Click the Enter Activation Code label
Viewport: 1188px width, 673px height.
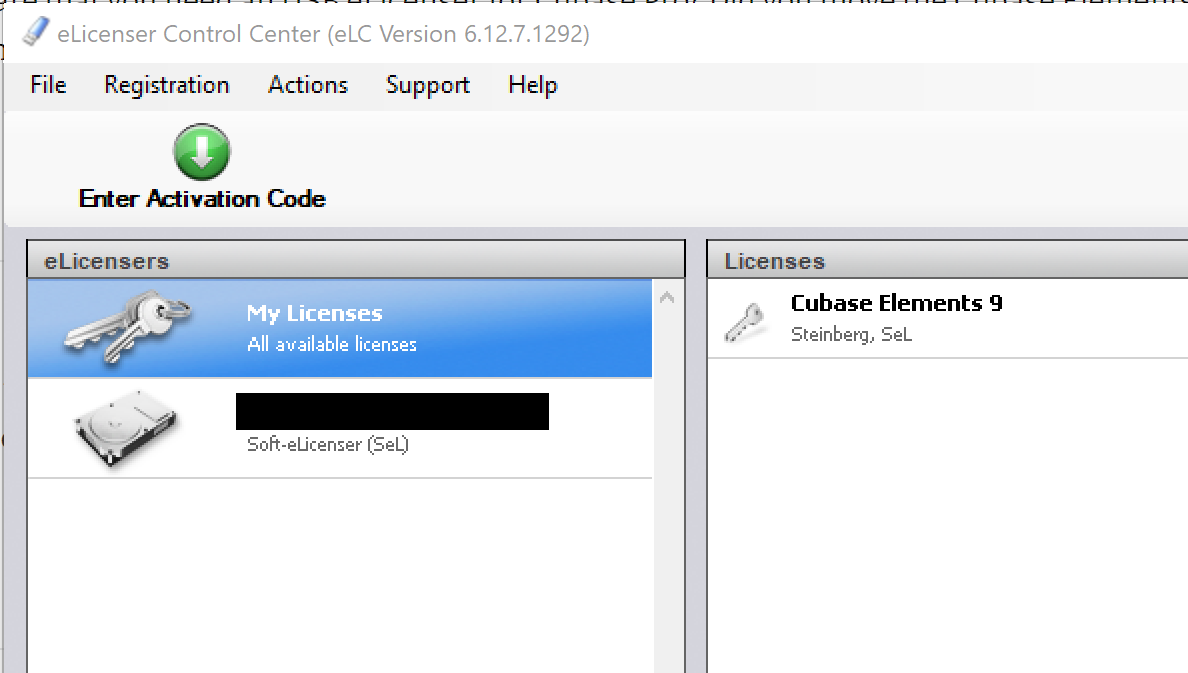pos(202,199)
